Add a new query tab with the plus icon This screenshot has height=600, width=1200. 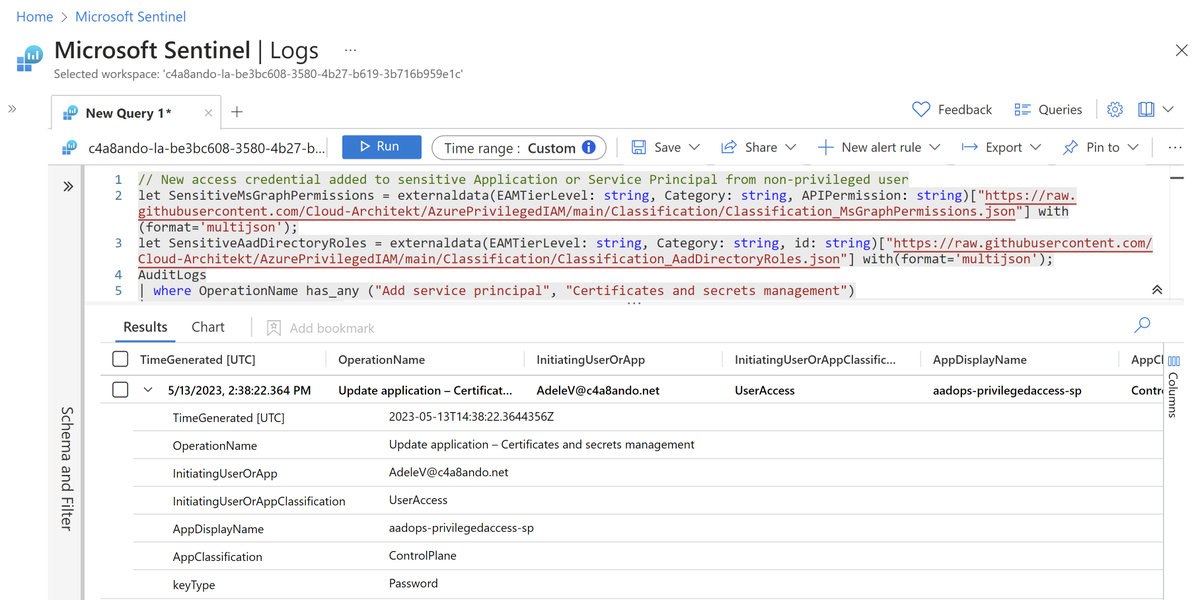click(x=237, y=112)
